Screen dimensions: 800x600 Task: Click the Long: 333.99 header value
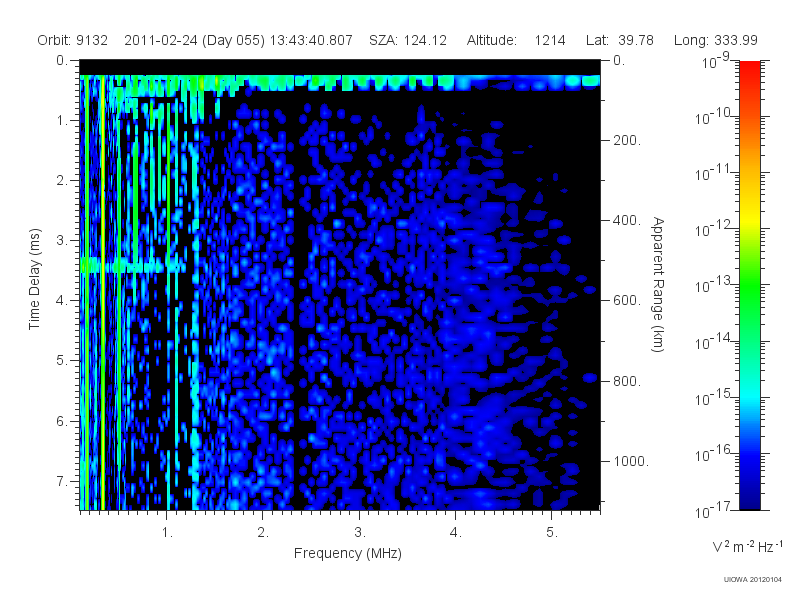pyautogui.click(x=715, y=40)
